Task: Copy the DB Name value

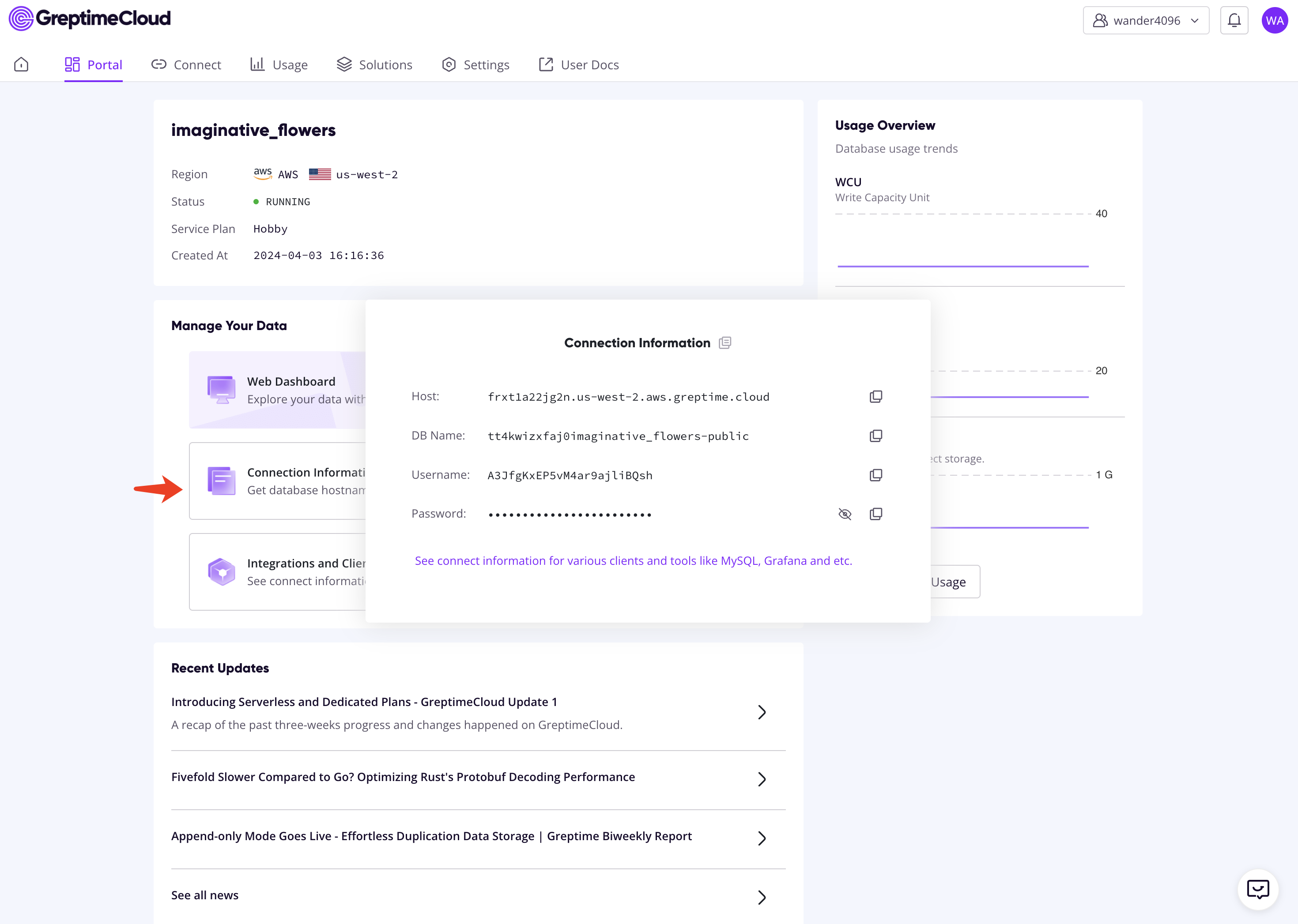Action: (875, 435)
